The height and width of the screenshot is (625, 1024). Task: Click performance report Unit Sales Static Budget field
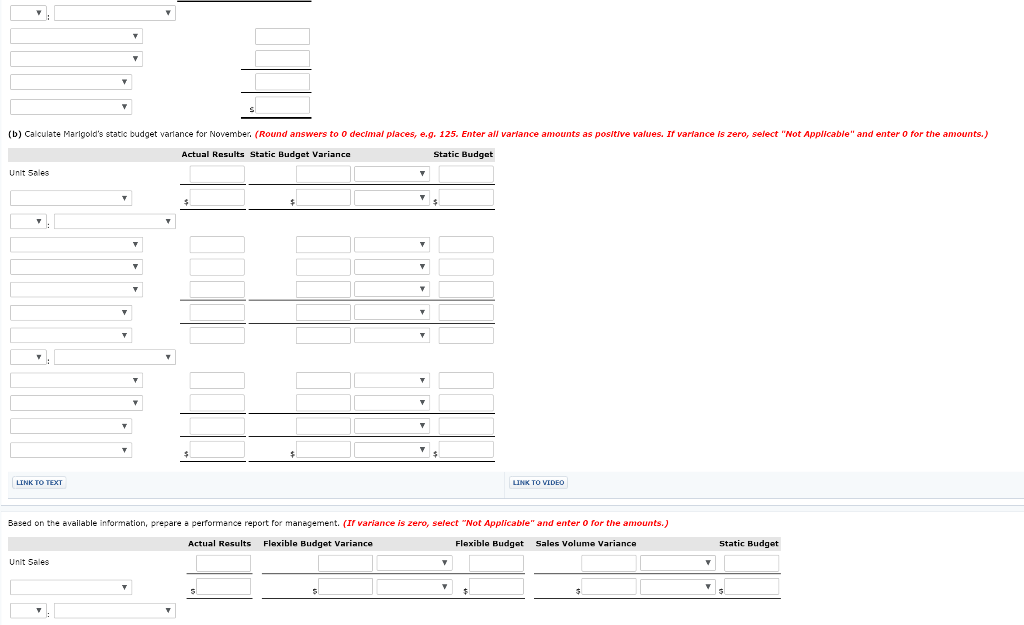click(752, 563)
